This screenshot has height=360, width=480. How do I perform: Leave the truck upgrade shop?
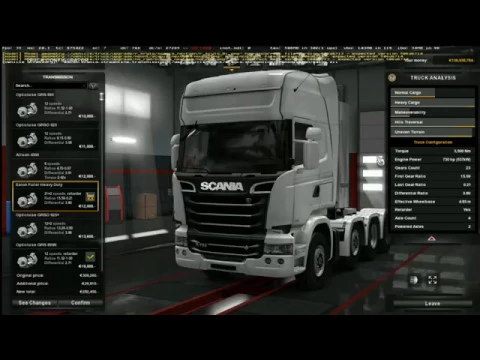pos(432,304)
